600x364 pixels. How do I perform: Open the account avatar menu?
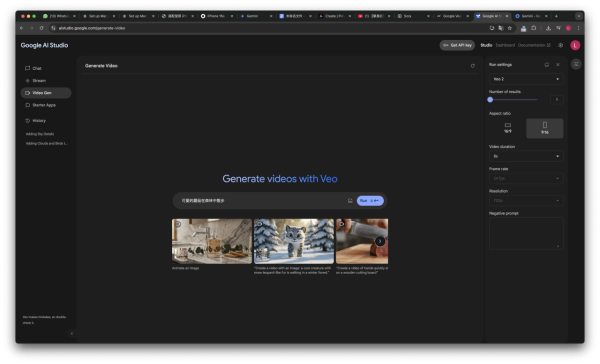[x=575, y=45]
